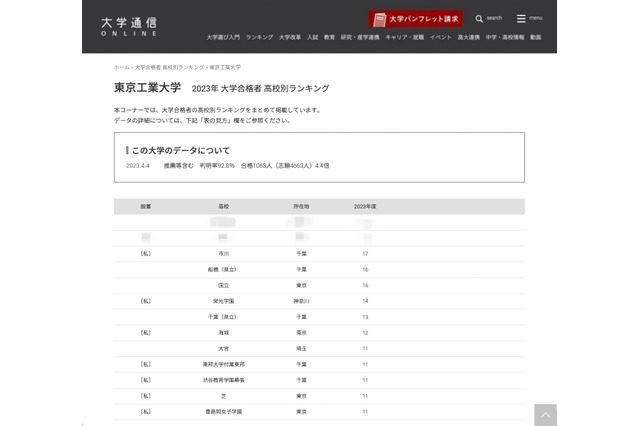Screen dimensions: 640x426
Task: Click the 2023年度 column header
Action: coord(365,205)
